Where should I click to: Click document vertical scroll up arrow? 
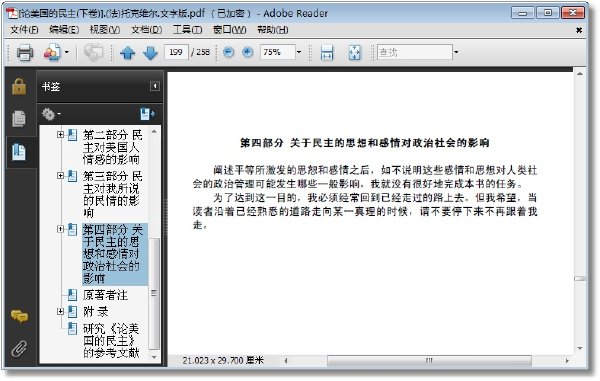580,74
